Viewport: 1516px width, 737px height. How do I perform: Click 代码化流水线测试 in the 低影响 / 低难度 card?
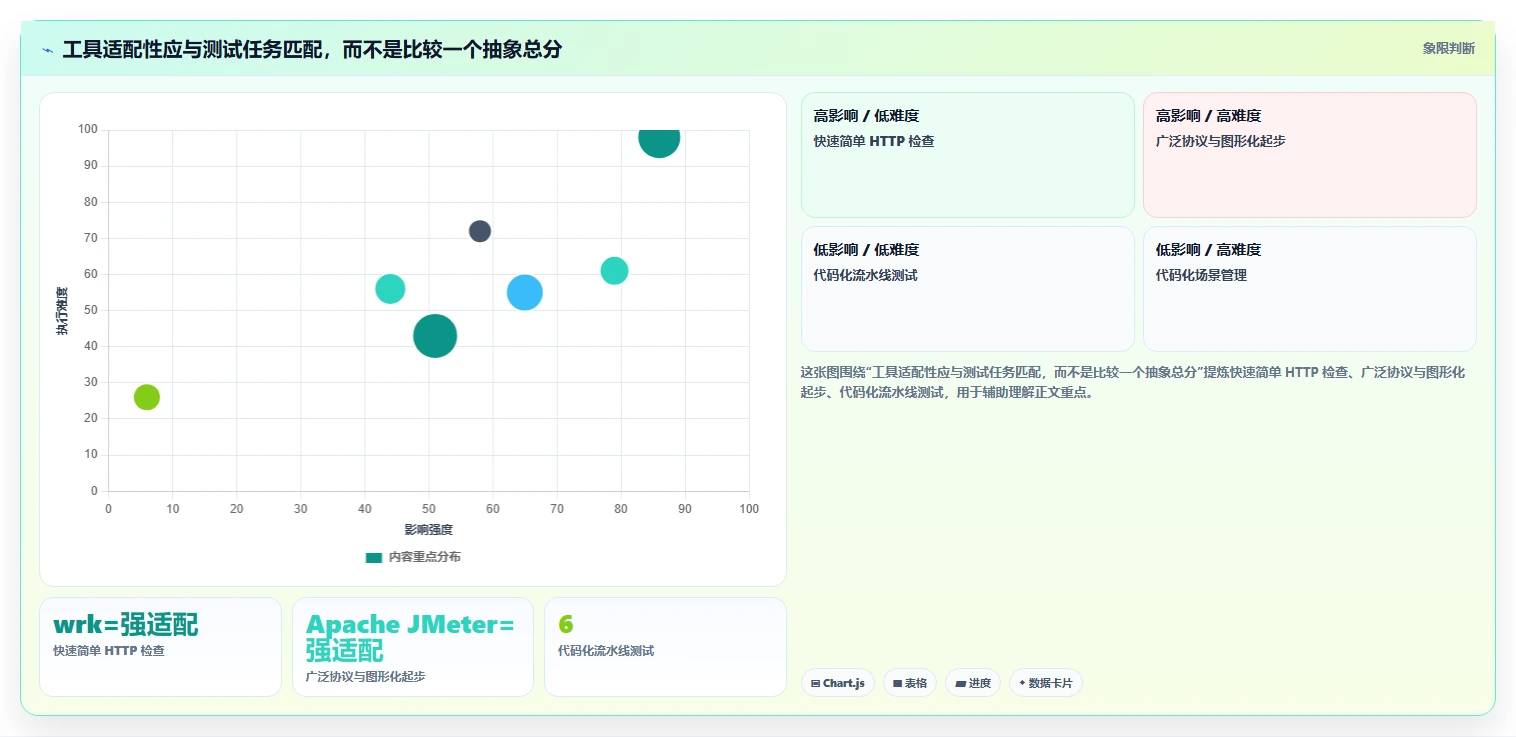point(865,276)
